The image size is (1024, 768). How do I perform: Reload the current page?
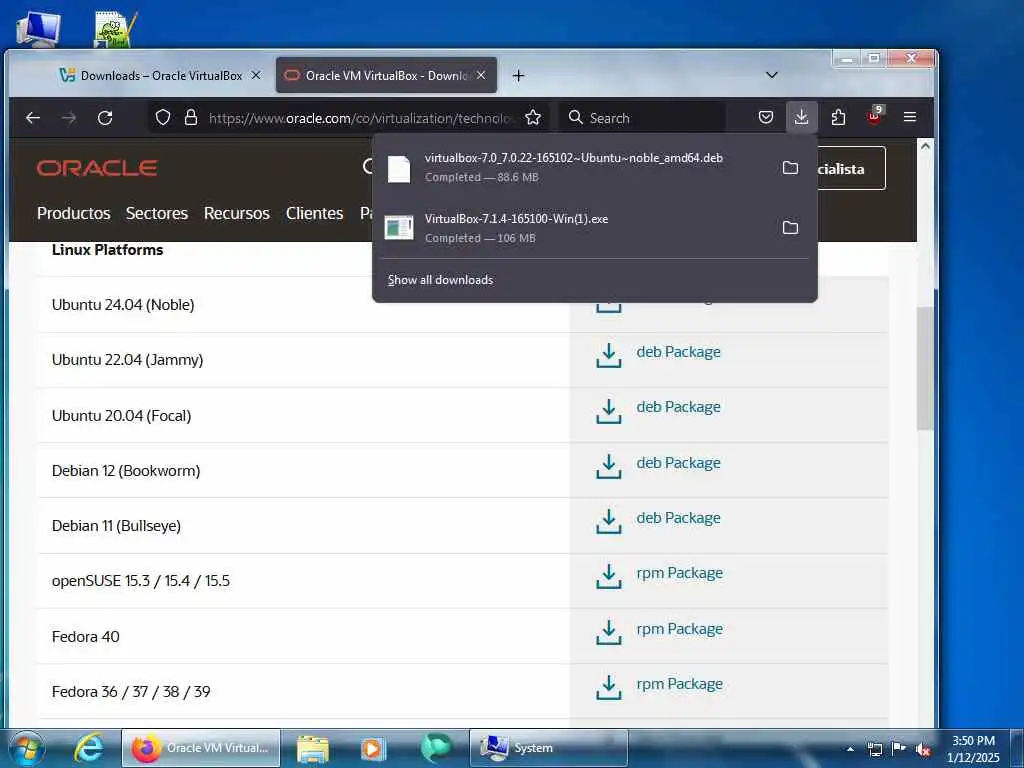(x=104, y=118)
